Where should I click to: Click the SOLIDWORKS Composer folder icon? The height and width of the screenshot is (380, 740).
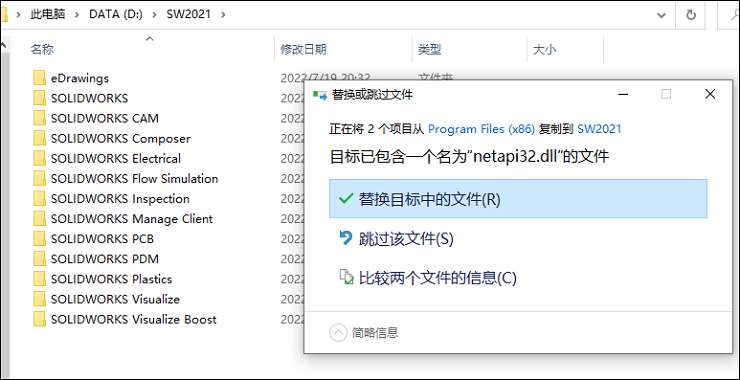(x=39, y=138)
